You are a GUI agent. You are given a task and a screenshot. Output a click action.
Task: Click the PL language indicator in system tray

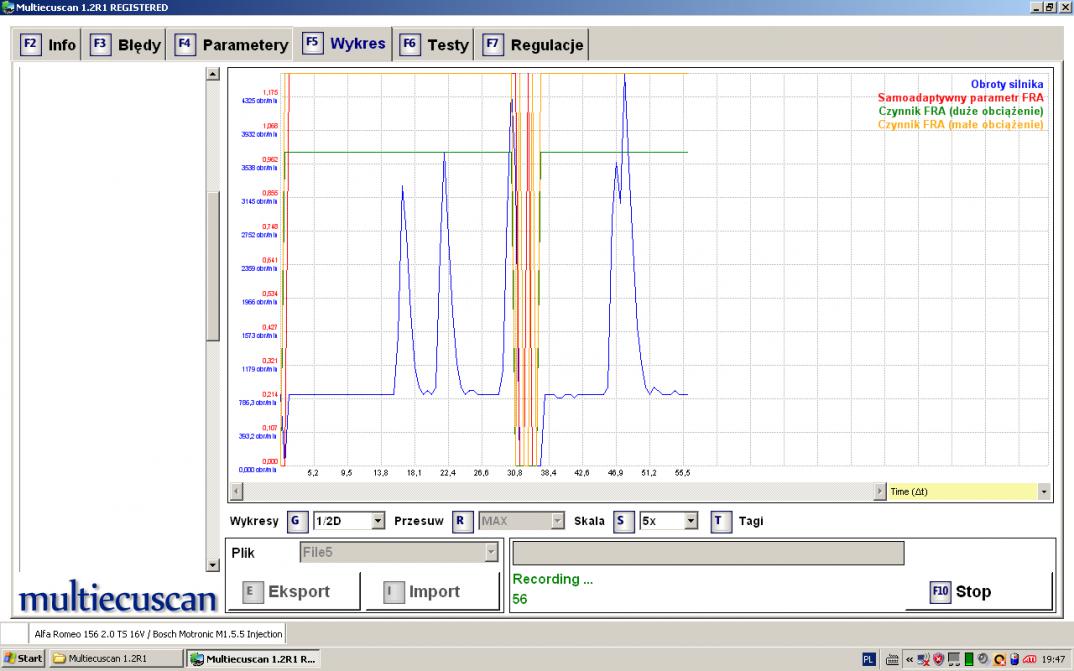(x=869, y=658)
